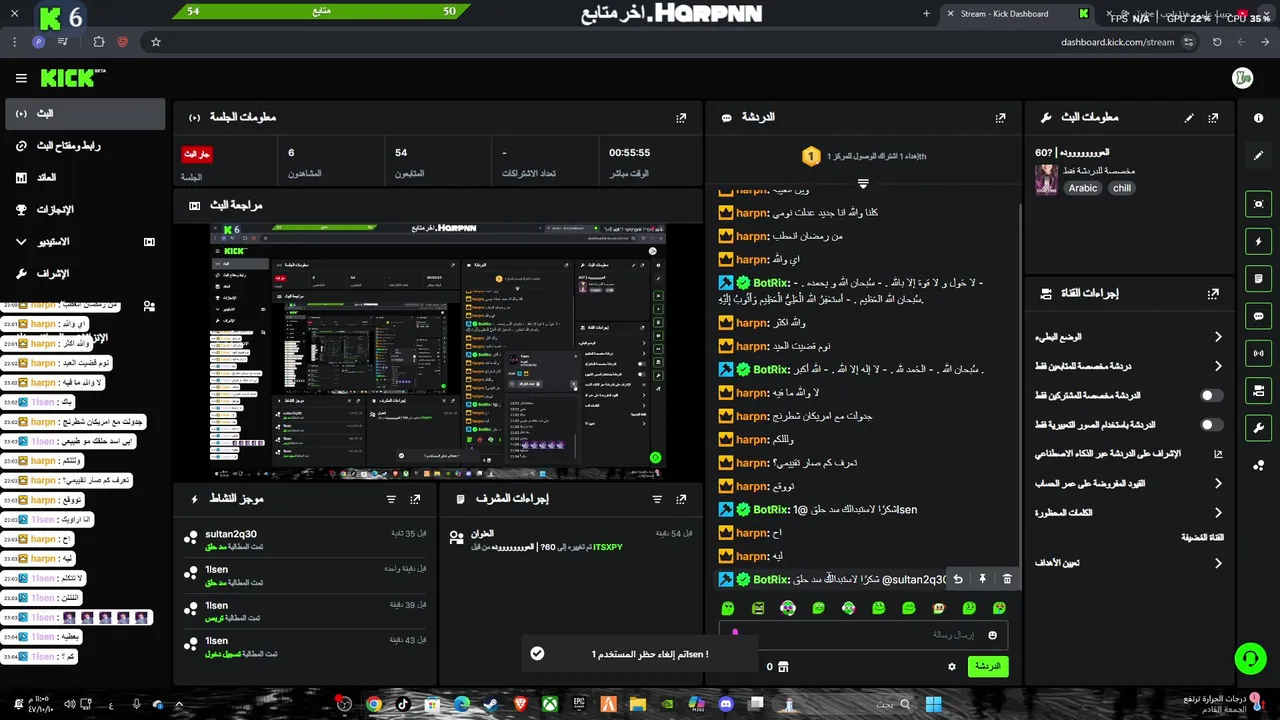This screenshot has width=1280, height=720.
Task: Enable الدردشة مخصصة للمشتركين فقط toggle
Action: [x=1211, y=396]
